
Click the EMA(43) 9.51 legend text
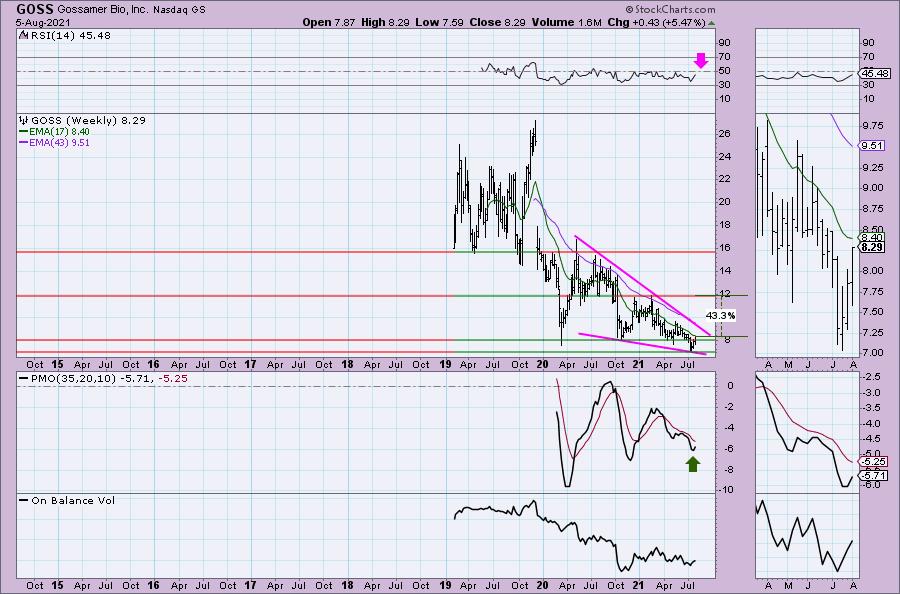coord(60,142)
